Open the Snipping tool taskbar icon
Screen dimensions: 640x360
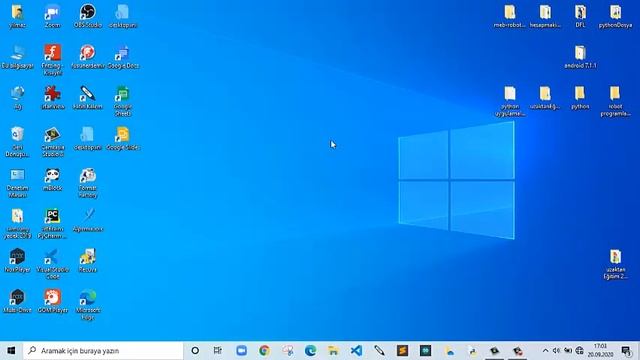pyautogui.click(x=287, y=351)
